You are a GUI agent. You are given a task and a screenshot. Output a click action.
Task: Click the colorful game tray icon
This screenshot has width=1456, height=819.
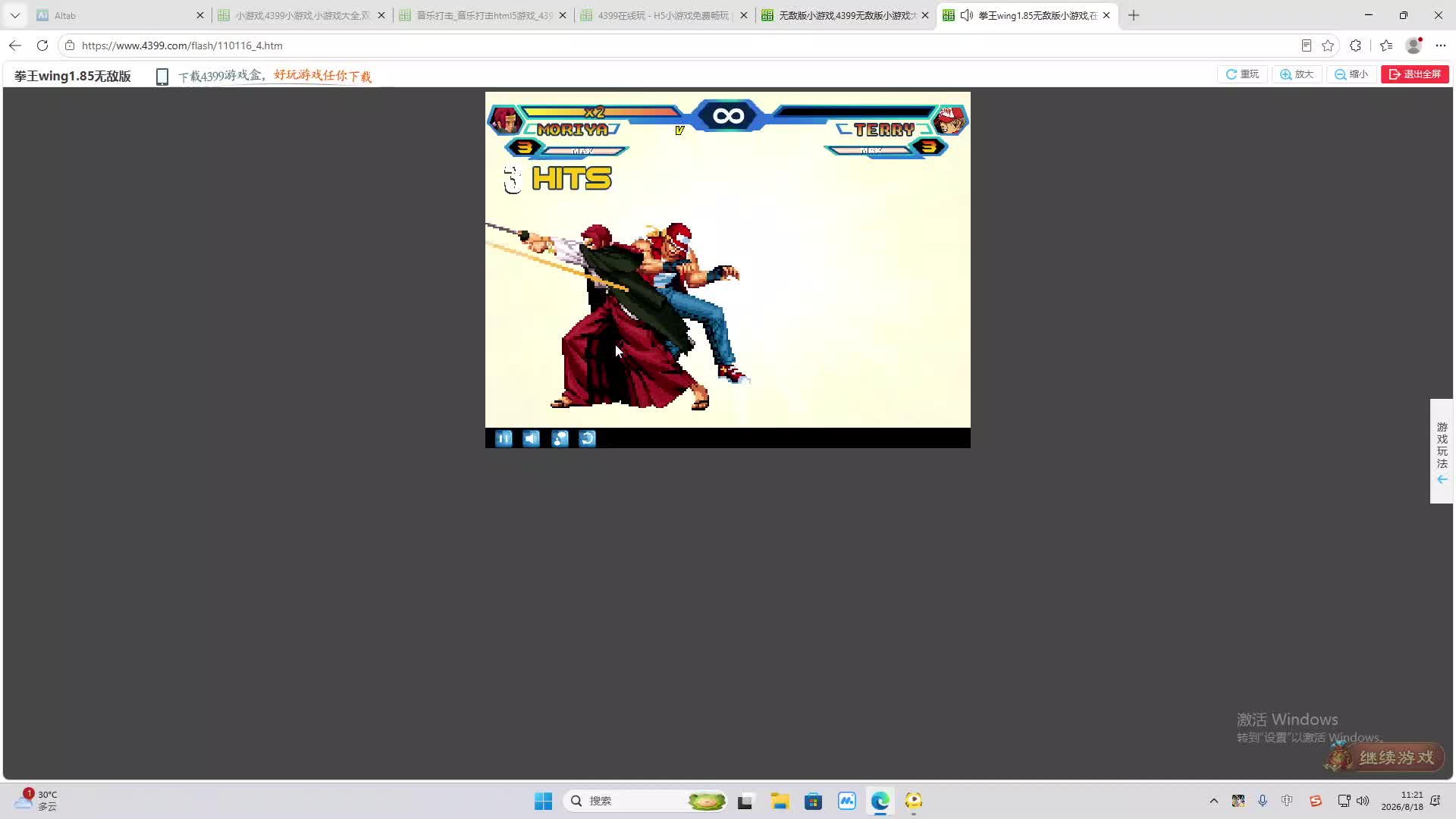pyautogui.click(x=1238, y=801)
